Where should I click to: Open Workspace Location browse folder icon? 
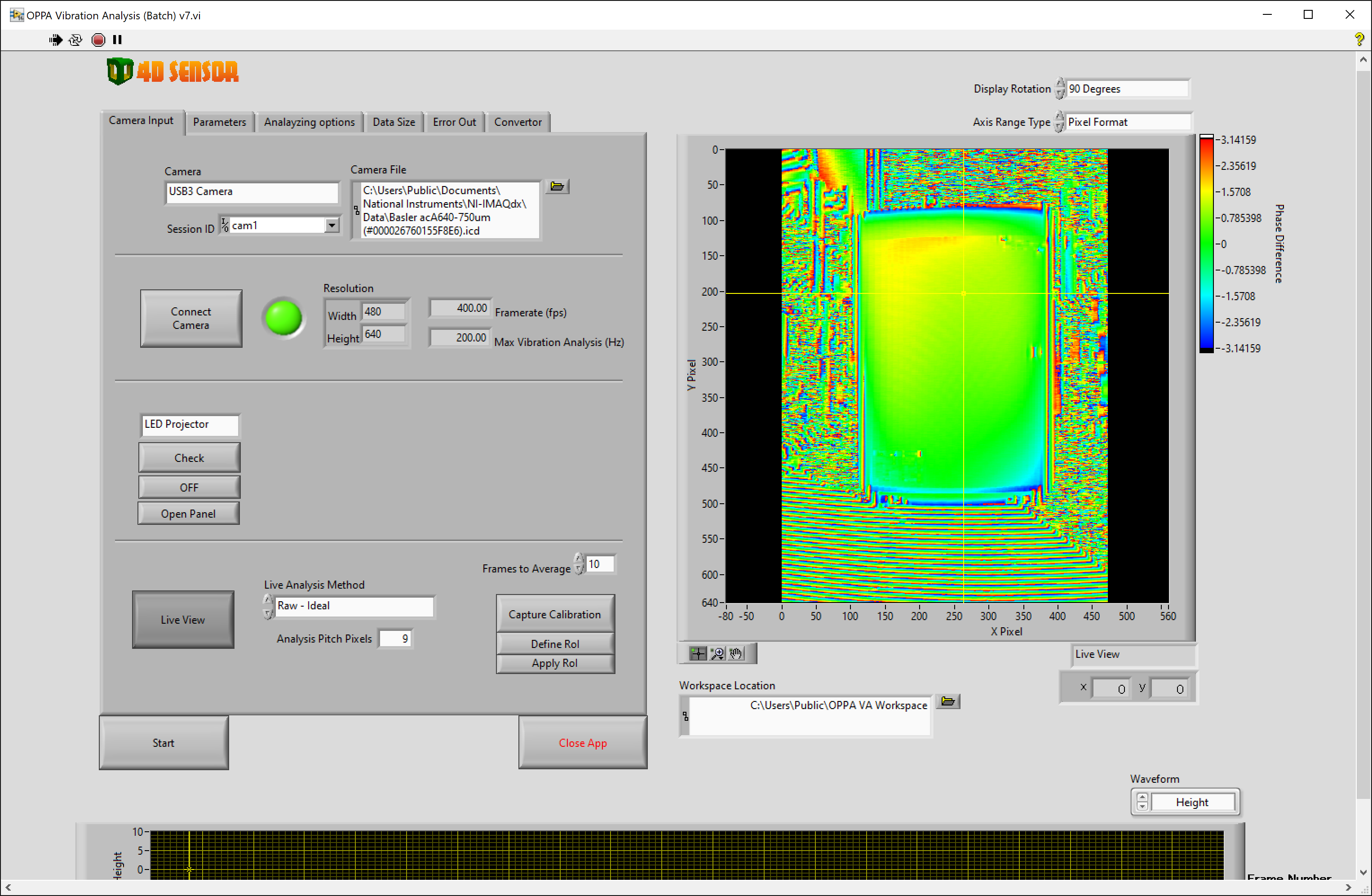point(947,702)
